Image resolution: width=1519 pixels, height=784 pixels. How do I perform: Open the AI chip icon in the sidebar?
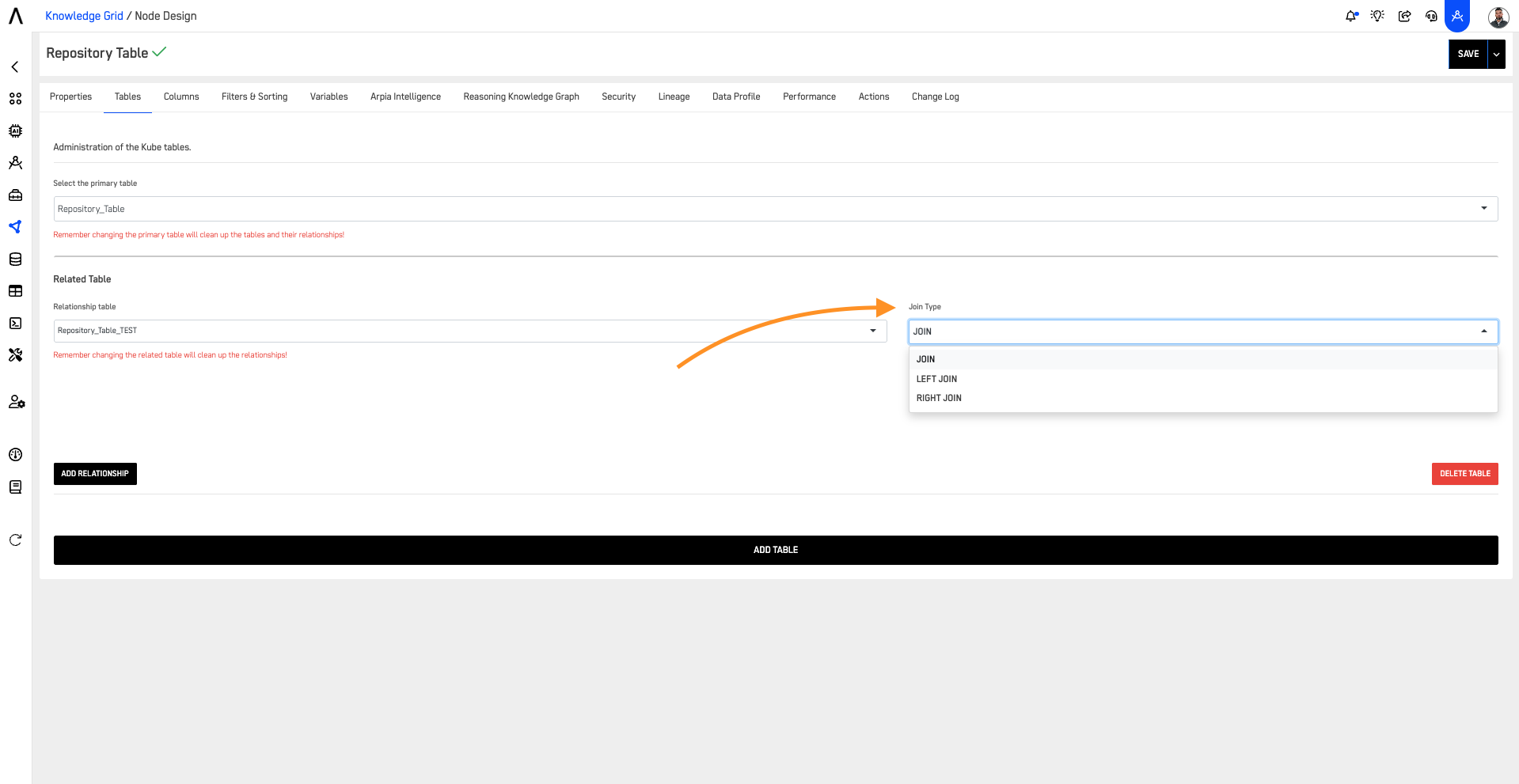click(x=15, y=131)
